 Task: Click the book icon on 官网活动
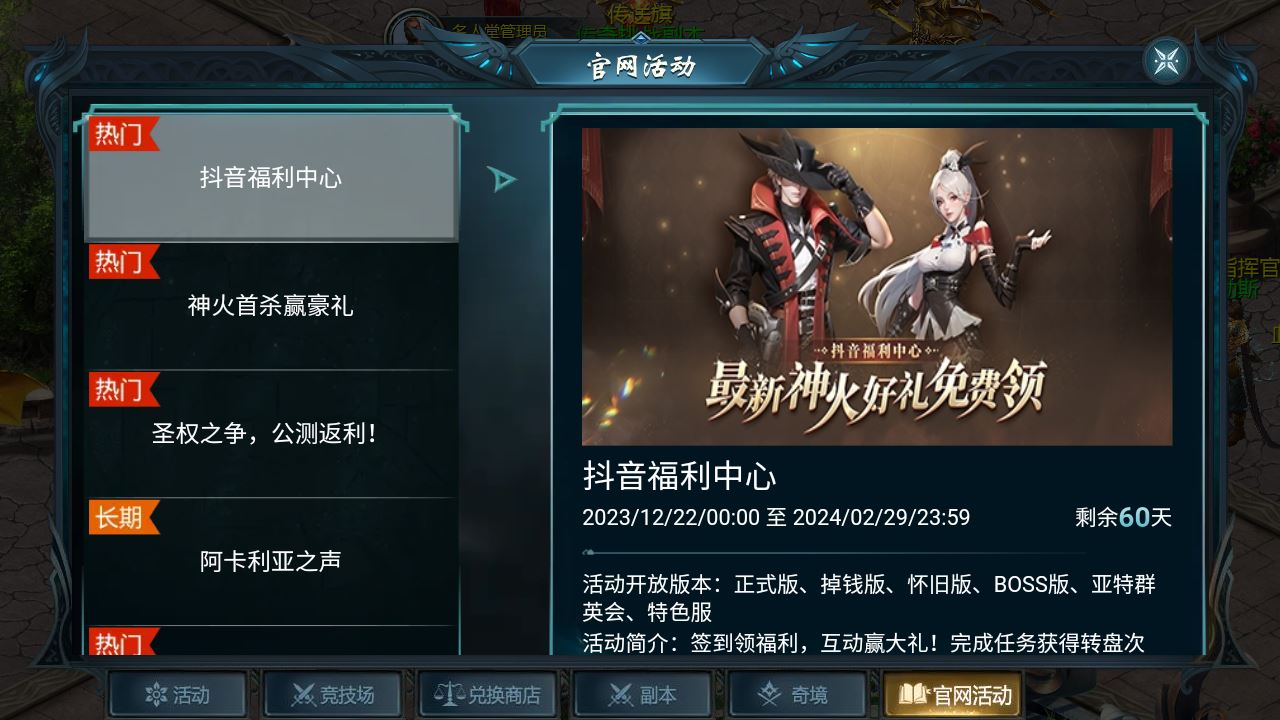coord(913,694)
